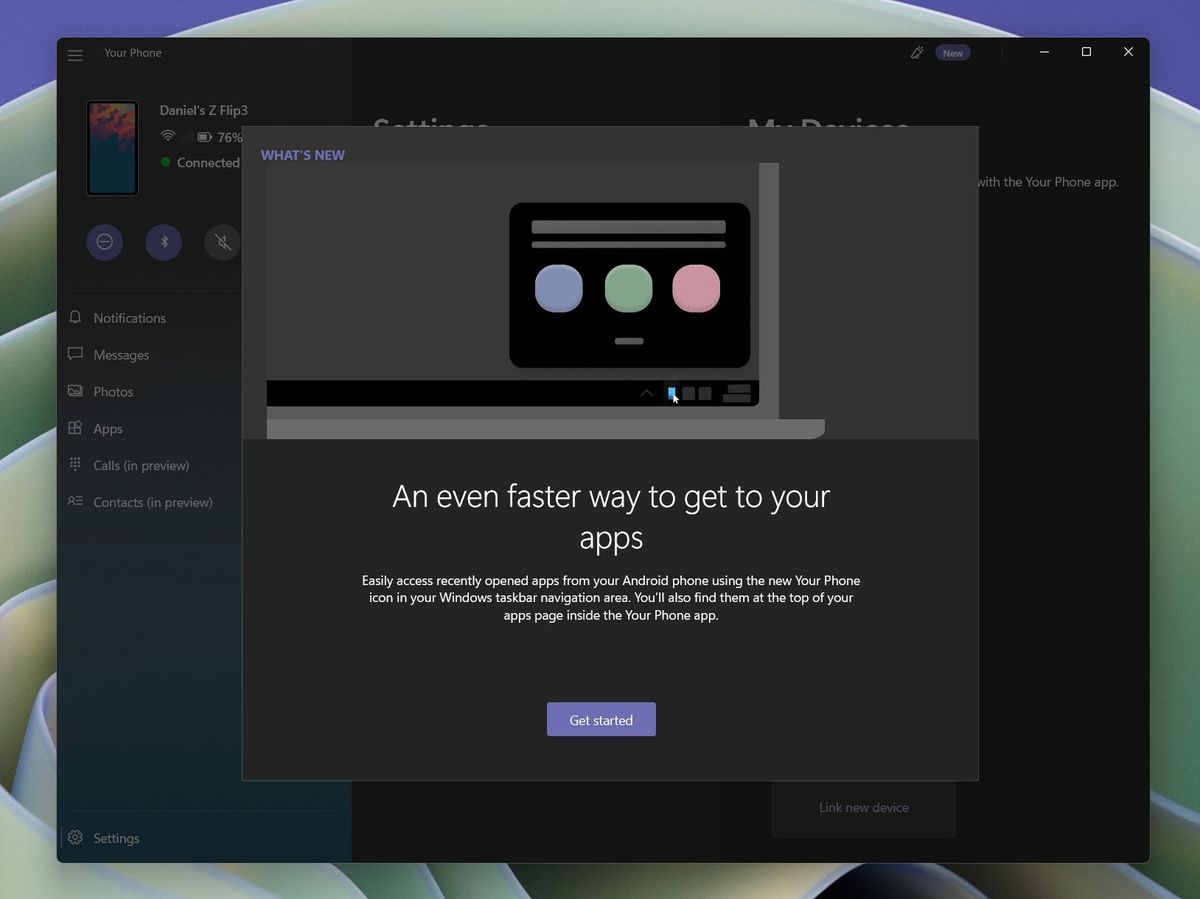This screenshot has width=1200, height=899.
Task: Switch to the Notifications tab
Action: tap(128, 317)
